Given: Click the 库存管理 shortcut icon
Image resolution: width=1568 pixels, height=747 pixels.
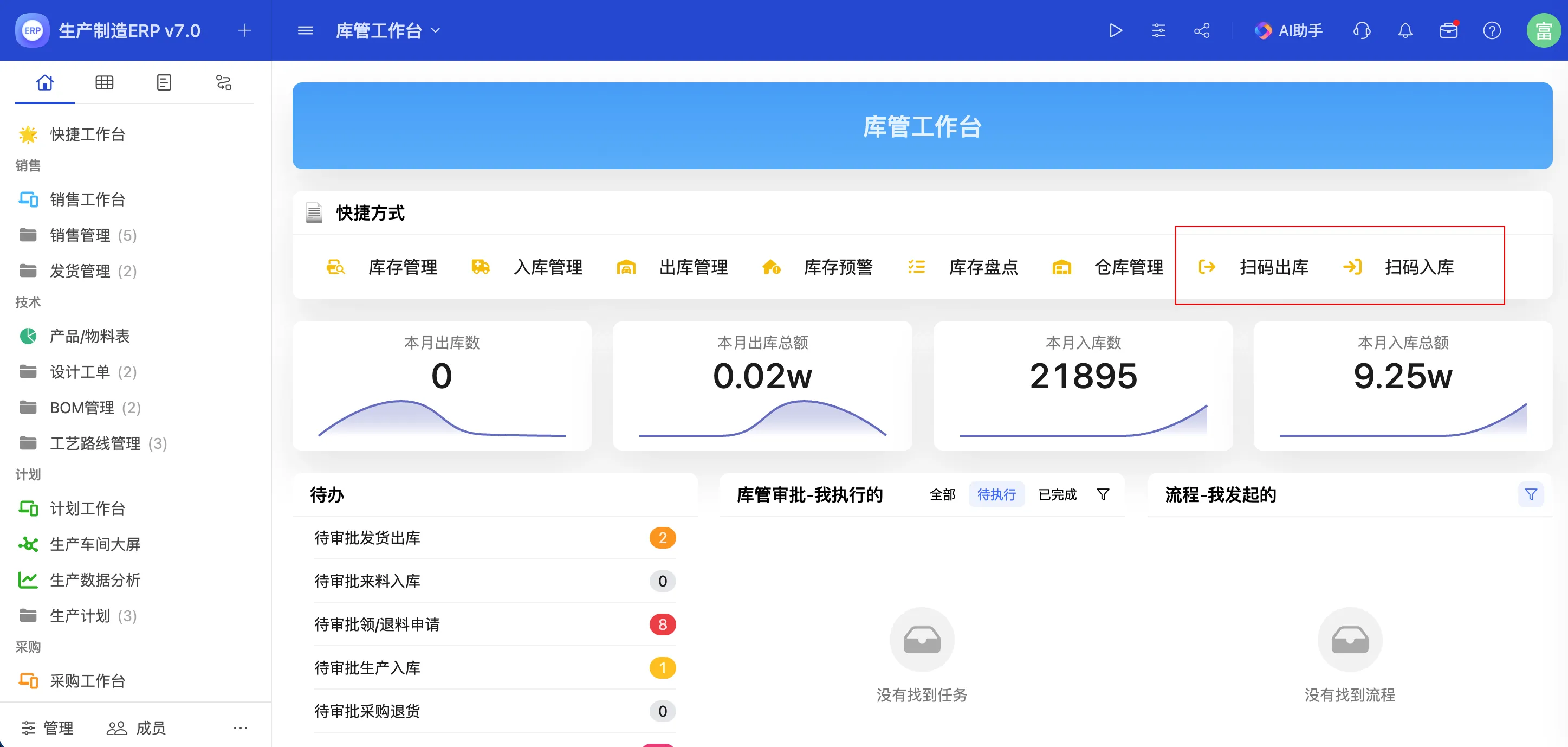Looking at the screenshot, I should pos(335,267).
